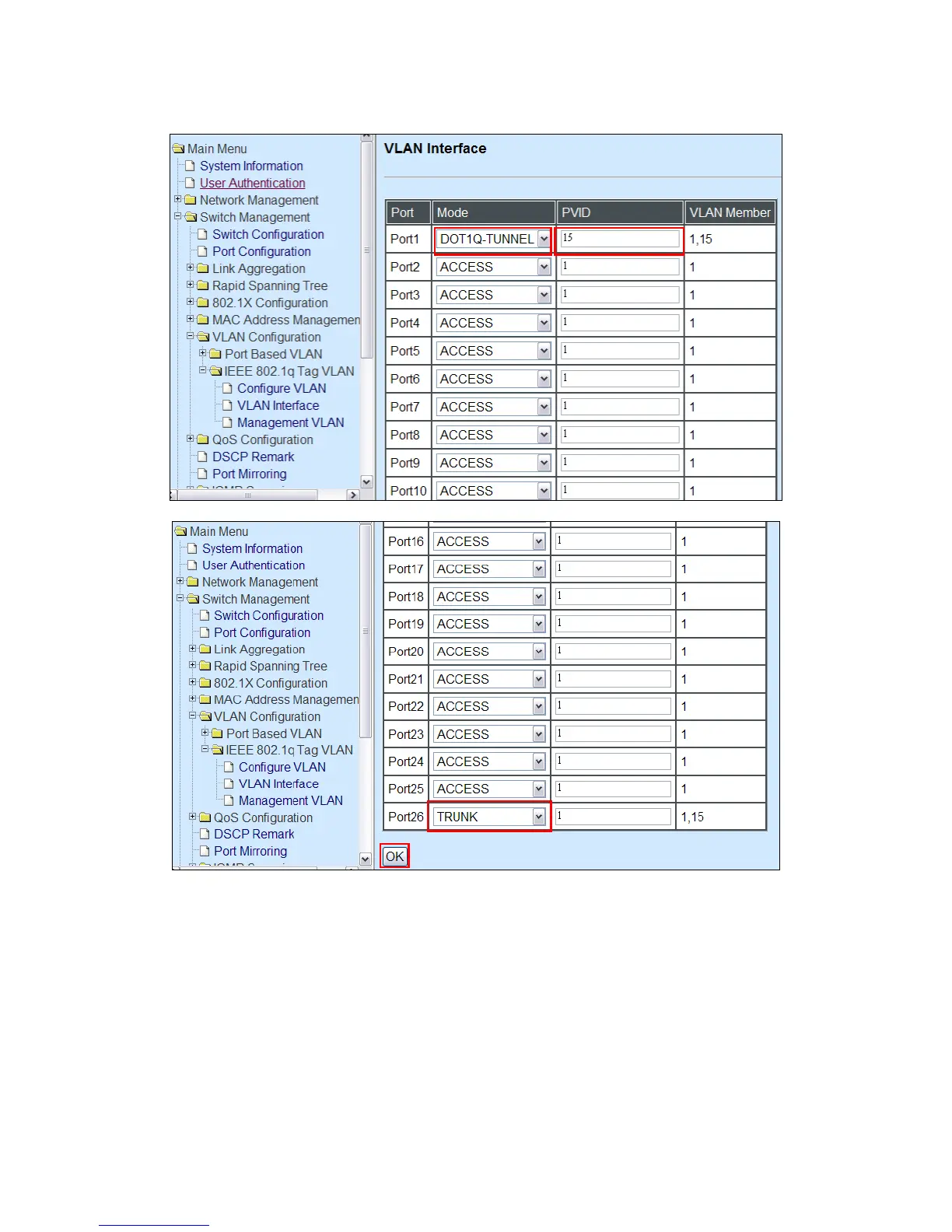Click the PVID field for Port6
Image resolution: width=952 pixels, height=1232 pixels.
pyautogui.click(x=620, y=379)
